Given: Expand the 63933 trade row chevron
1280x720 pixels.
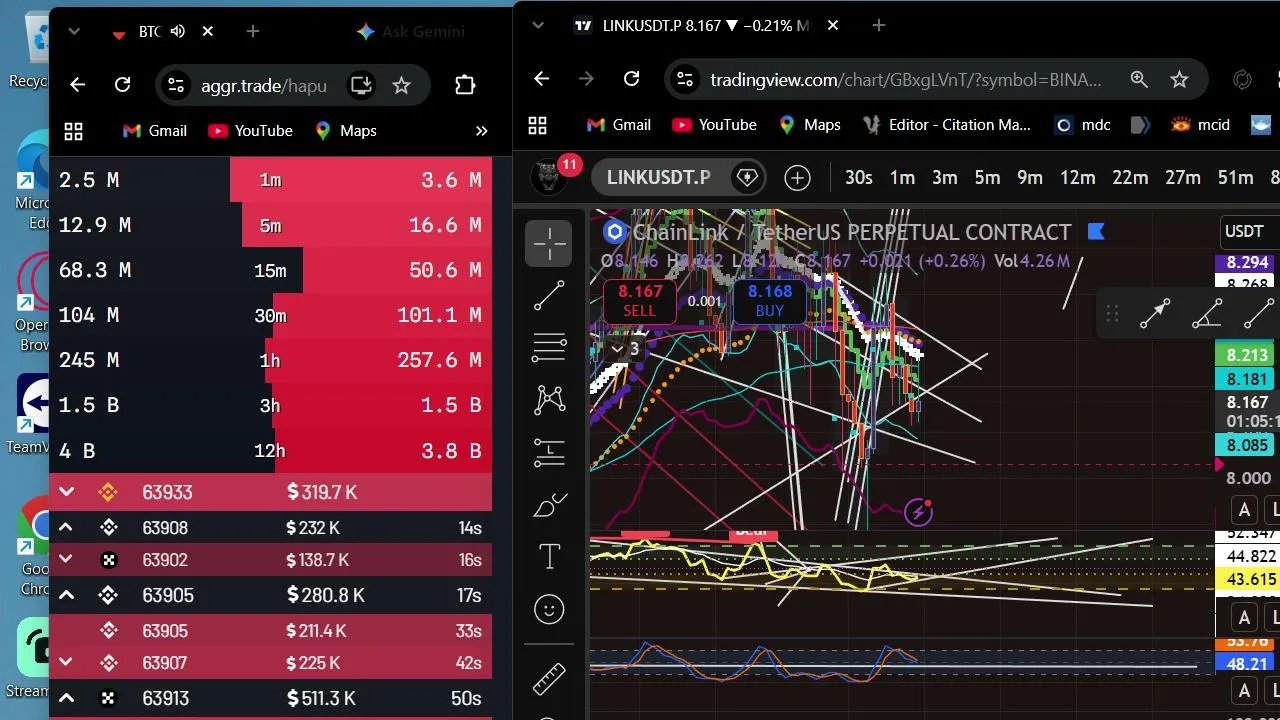Looking at the screenshot, I should tap(66, 492).
